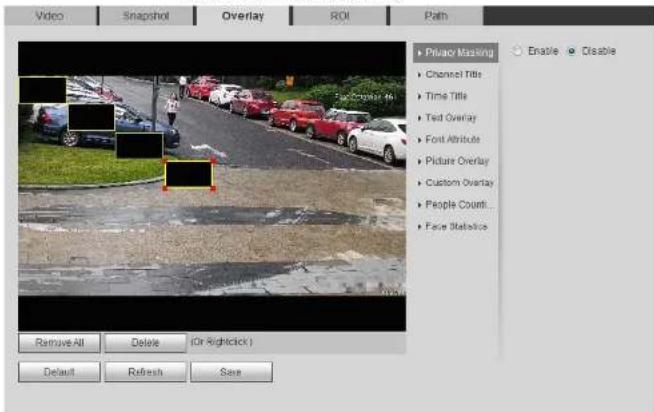Select the privacy mask covering the blue car

tap(91, 117)
